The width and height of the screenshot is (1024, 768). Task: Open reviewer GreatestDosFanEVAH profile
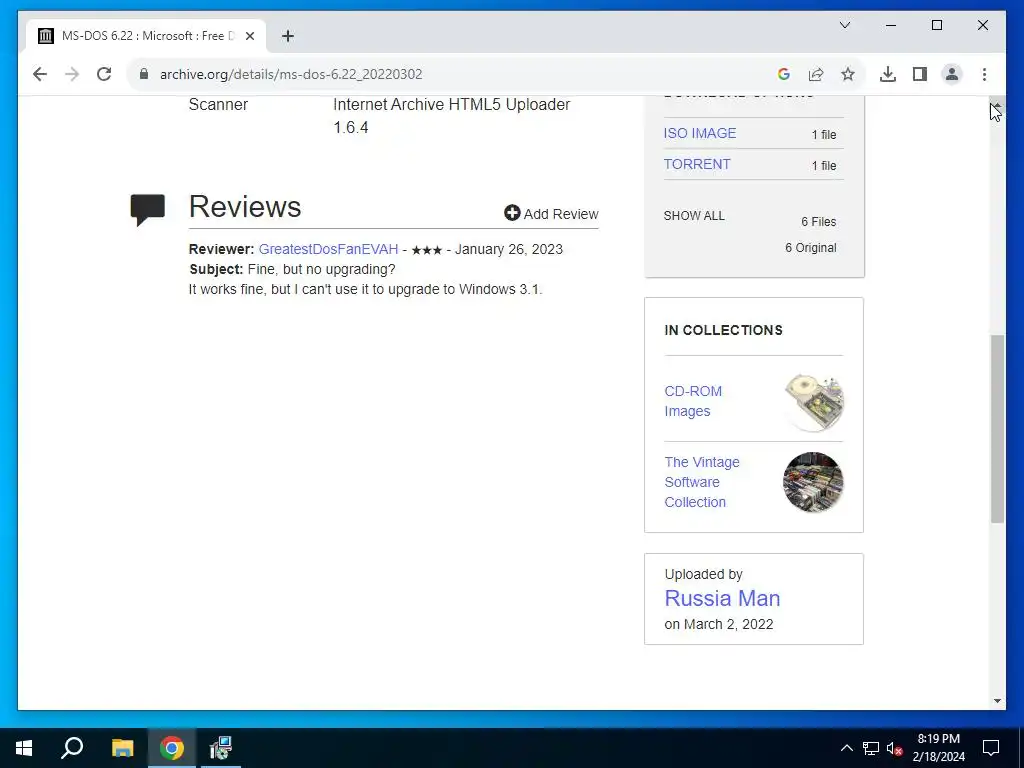[x=328, y=249]
